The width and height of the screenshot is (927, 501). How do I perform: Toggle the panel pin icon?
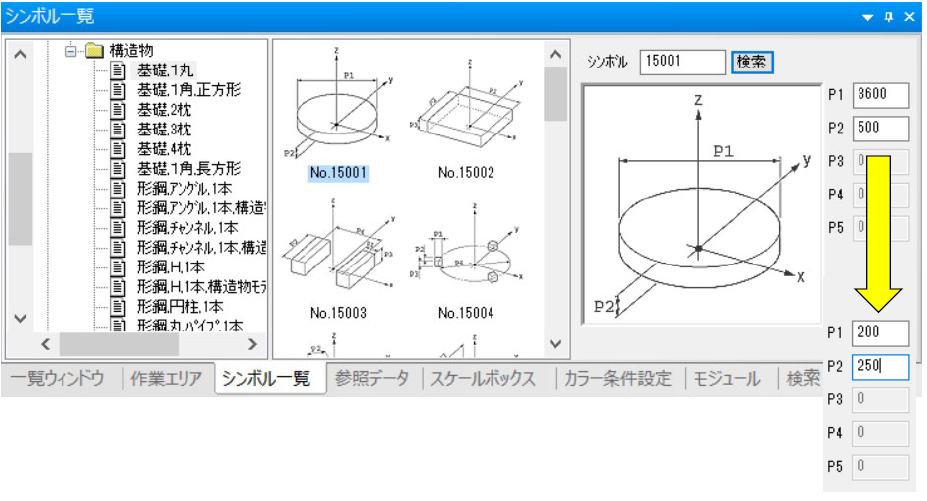pos(889,17)
